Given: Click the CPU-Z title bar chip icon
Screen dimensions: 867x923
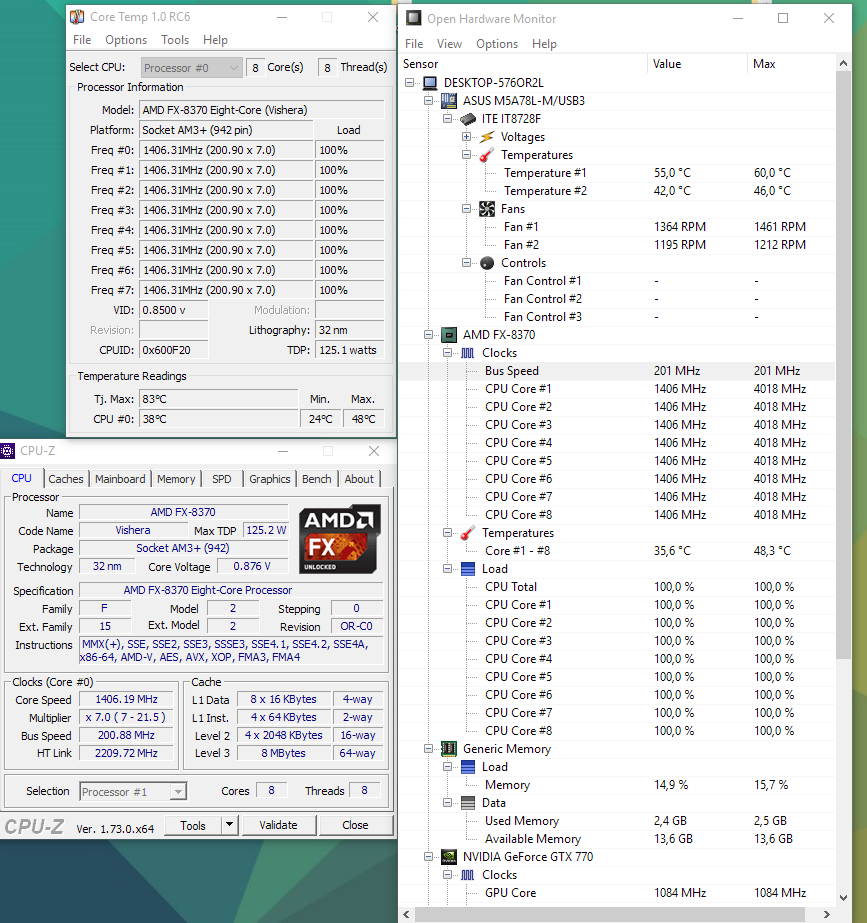Looking at the screenshot, I should [7, 451].
